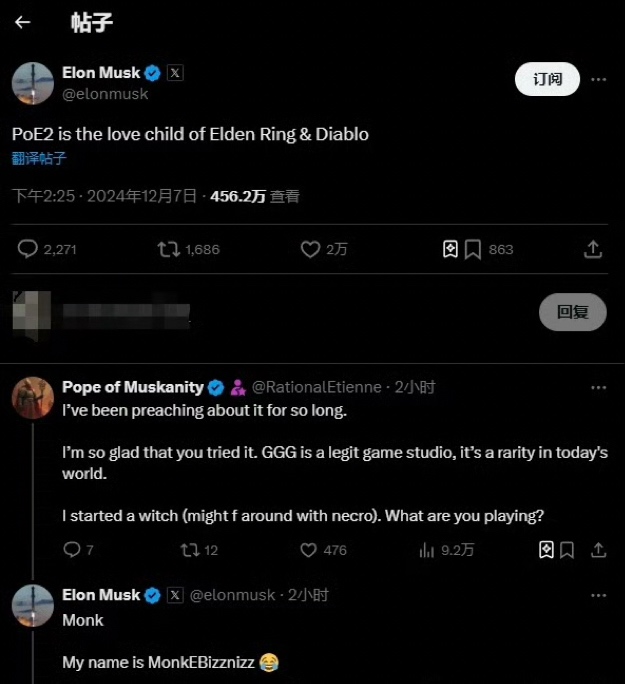
Task: Open reply icon on main post
Action: point(28,249)
